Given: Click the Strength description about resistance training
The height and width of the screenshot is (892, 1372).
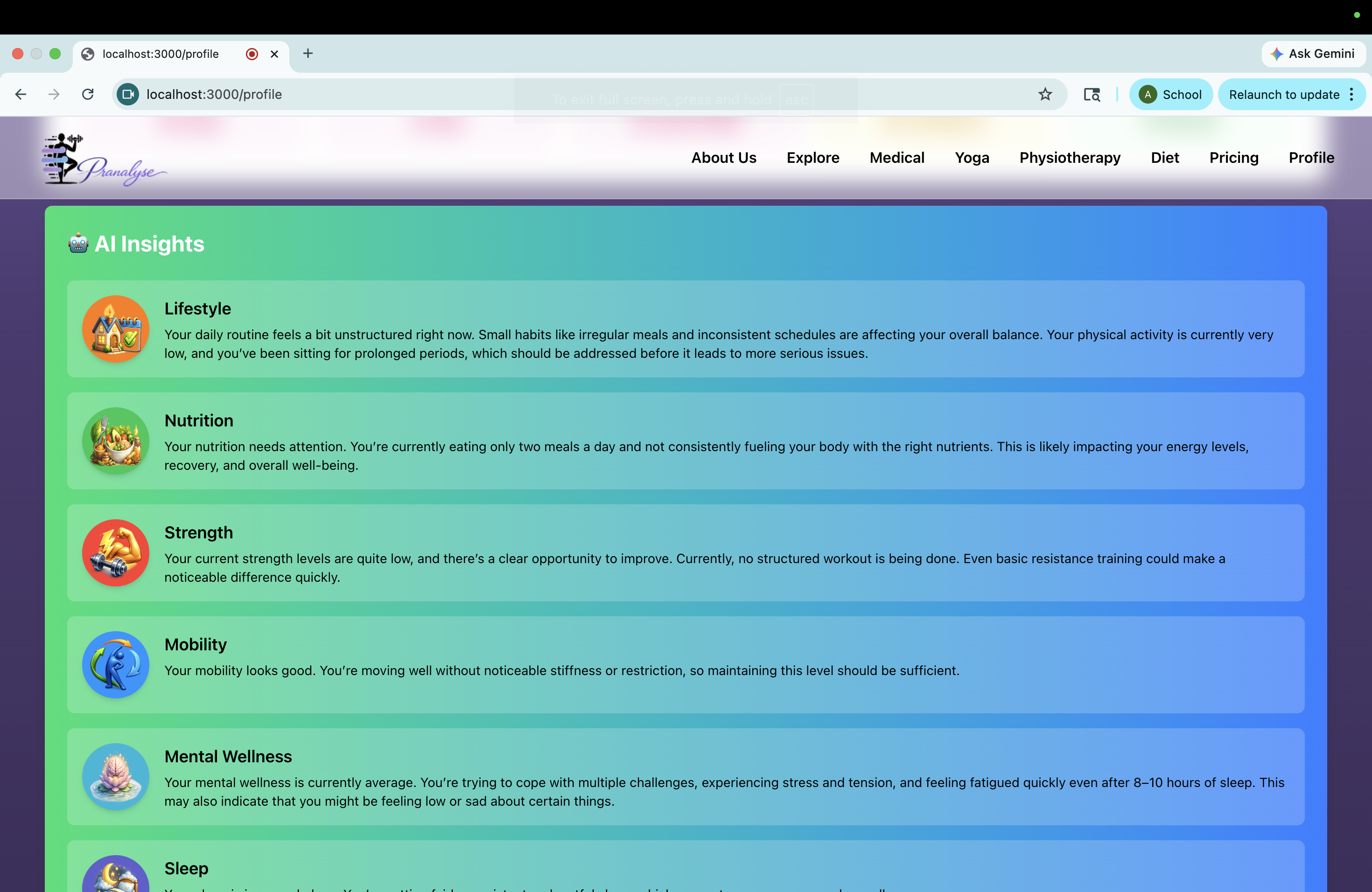Looking at the screenshot, I should pos(695,568).
